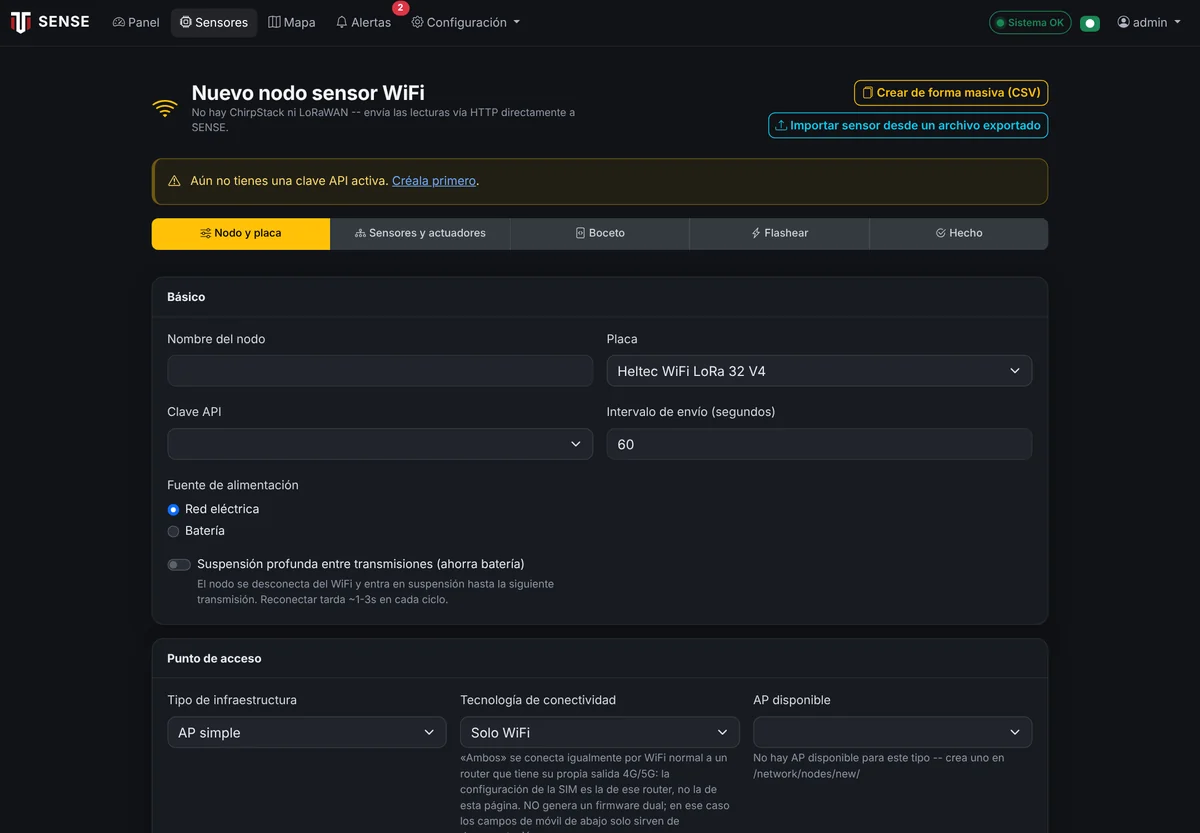Open Tipo de infraestructura dropdown (AP simple)

click(x=306, y=732)
